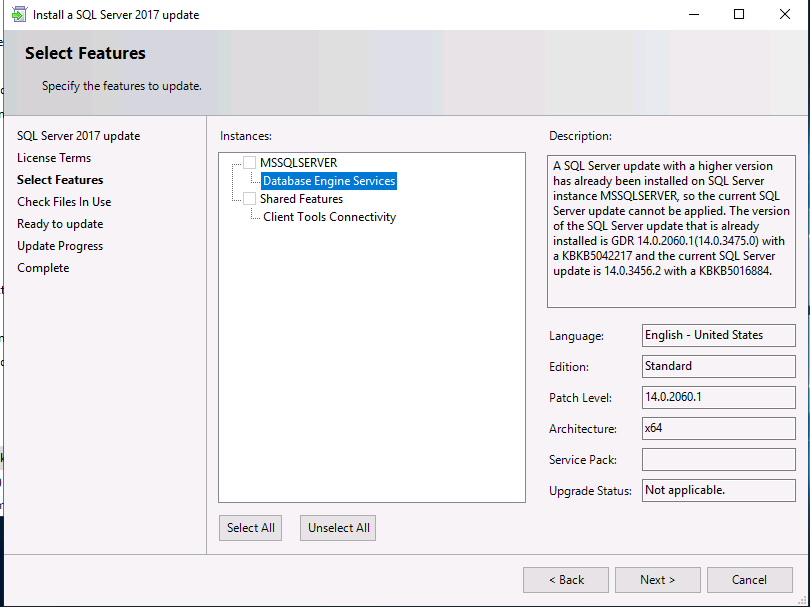Select the Client Tools Connectivity item
Viewport: 810px width, 607px height.
pyautogui.click(x=329, y=217)
